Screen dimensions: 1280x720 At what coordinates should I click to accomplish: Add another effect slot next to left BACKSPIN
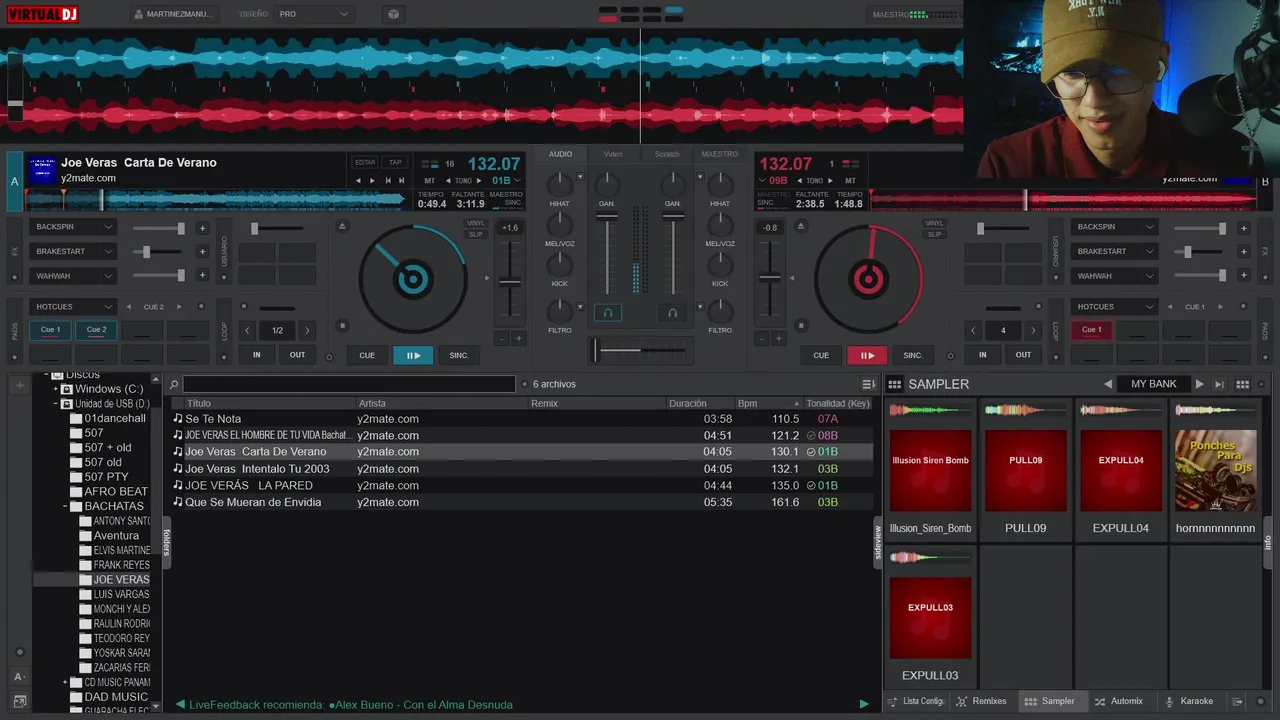coord(202,228)
